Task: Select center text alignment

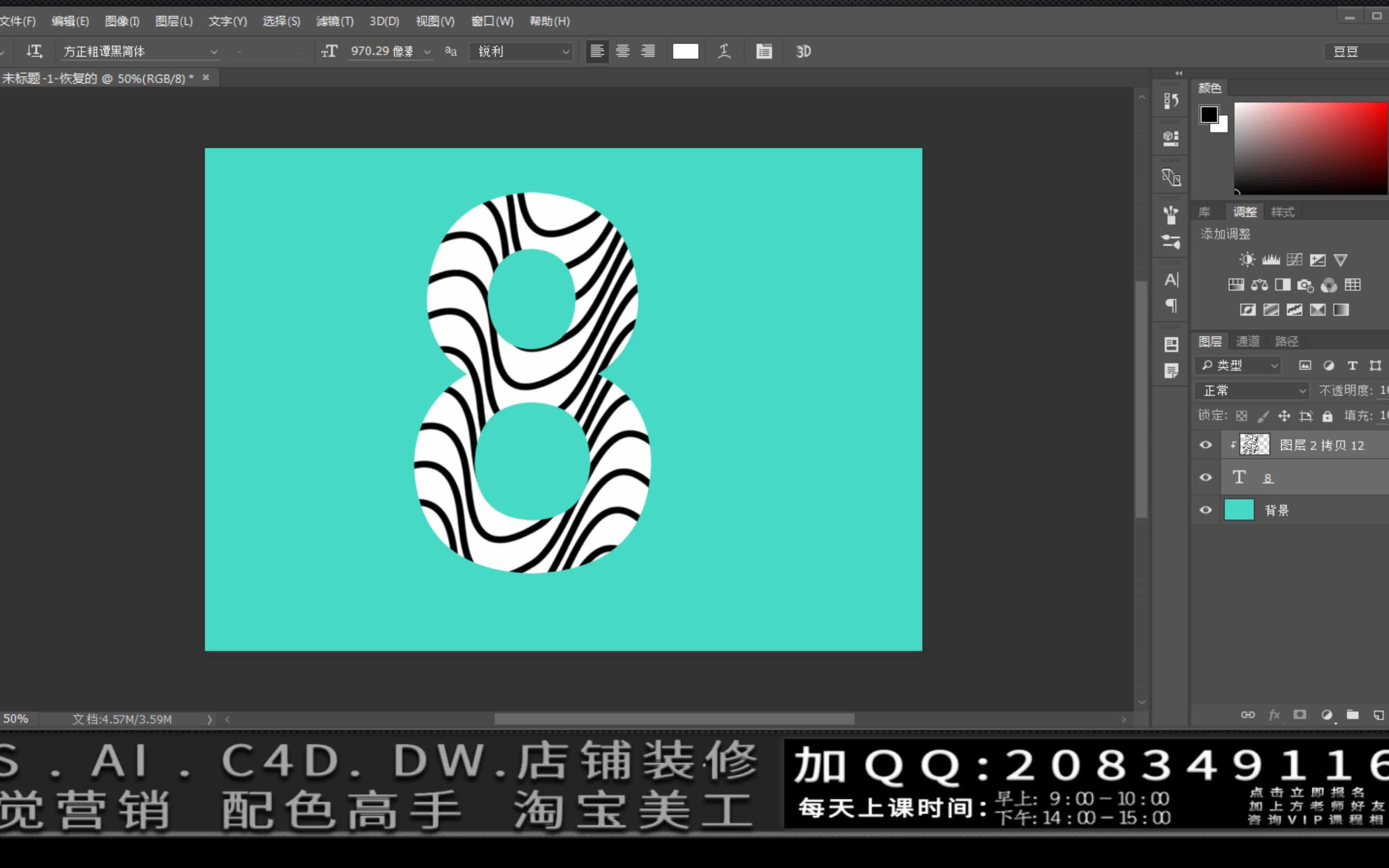Action: [622, 51]
